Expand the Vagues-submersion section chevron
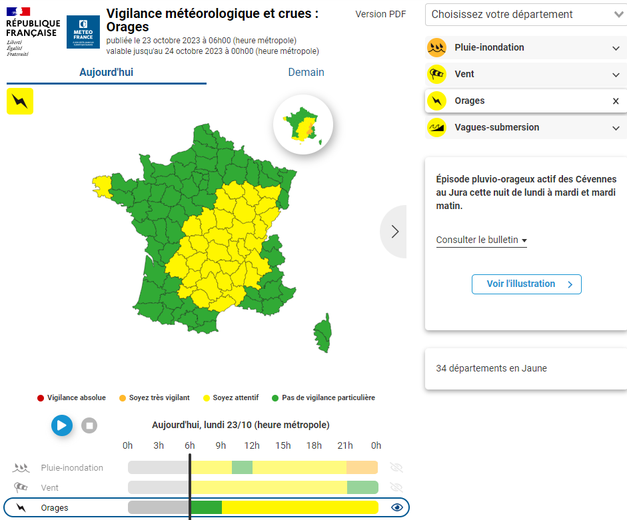627x520 pixels. (x=616, y=128)
